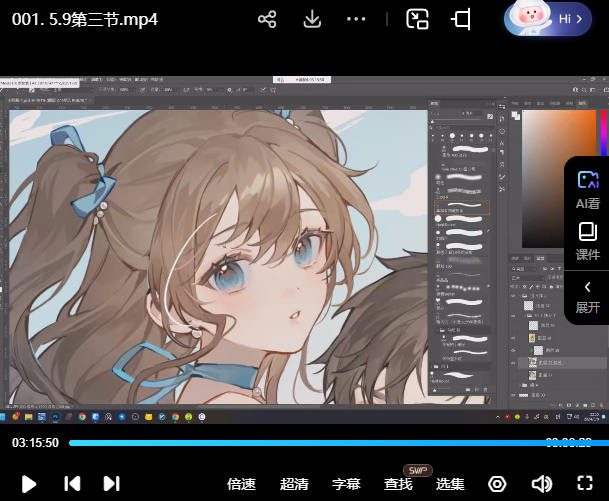The width and height of the screenshot is (609, 501).
Task: Open the AI看 side panel
Action: tap(587, 188)
